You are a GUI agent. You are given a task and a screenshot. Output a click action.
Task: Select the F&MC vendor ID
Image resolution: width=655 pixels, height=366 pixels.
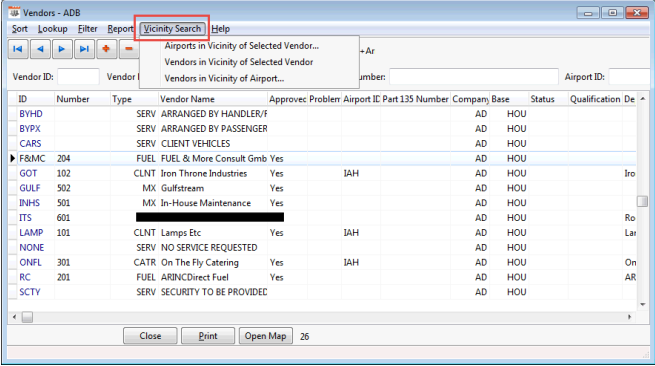[x=32, y=158]
